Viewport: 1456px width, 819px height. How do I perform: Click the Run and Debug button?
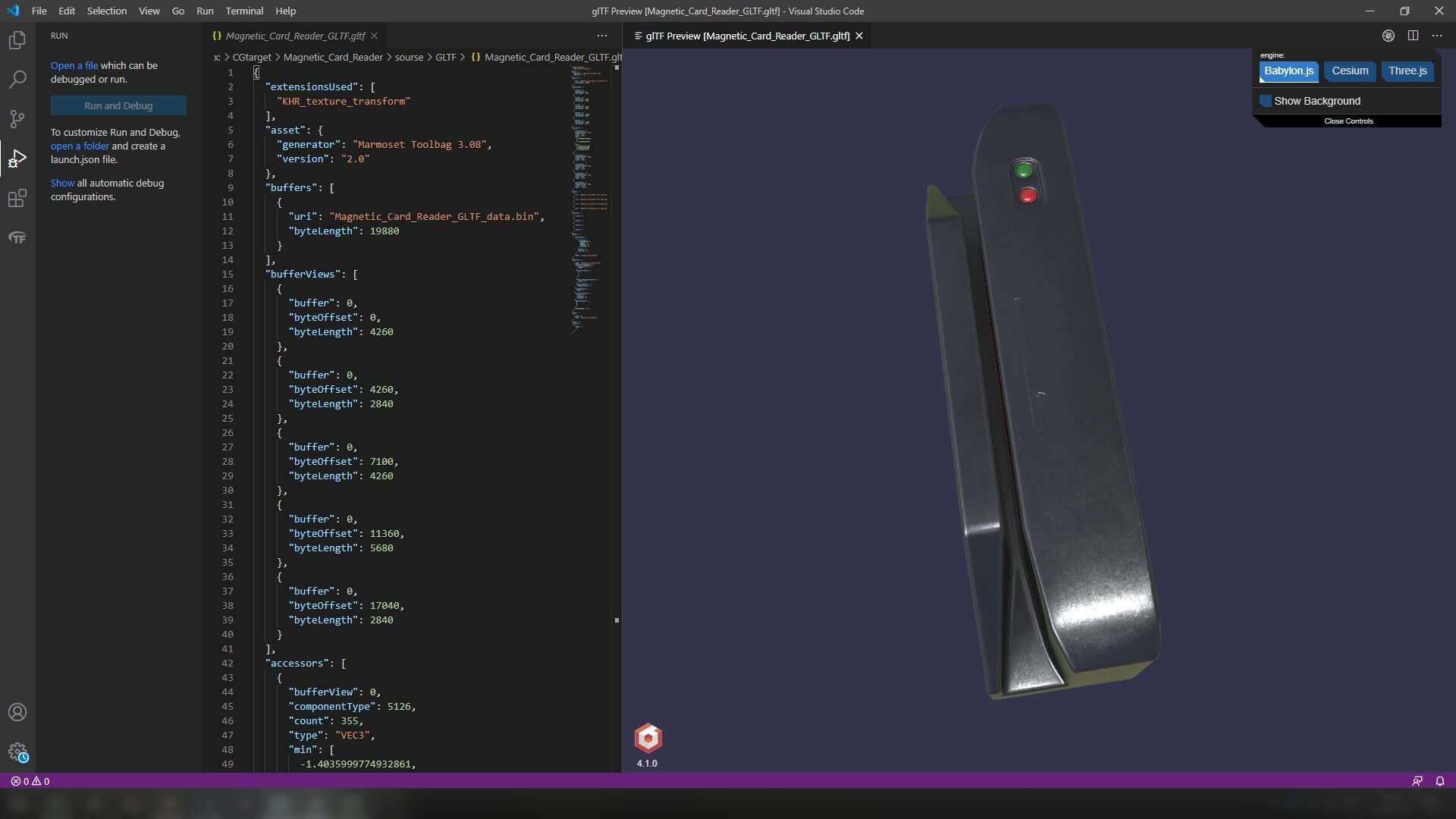118,105
